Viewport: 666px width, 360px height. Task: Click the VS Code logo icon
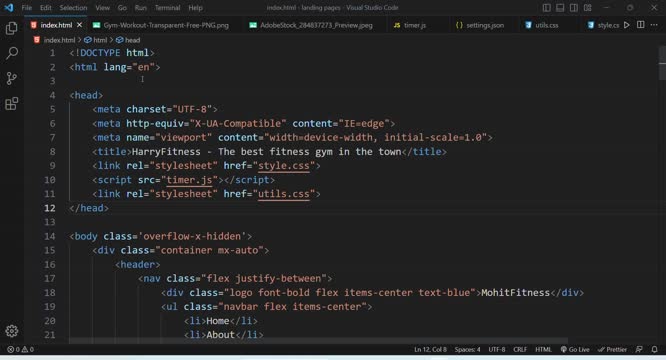click(8, 8)
